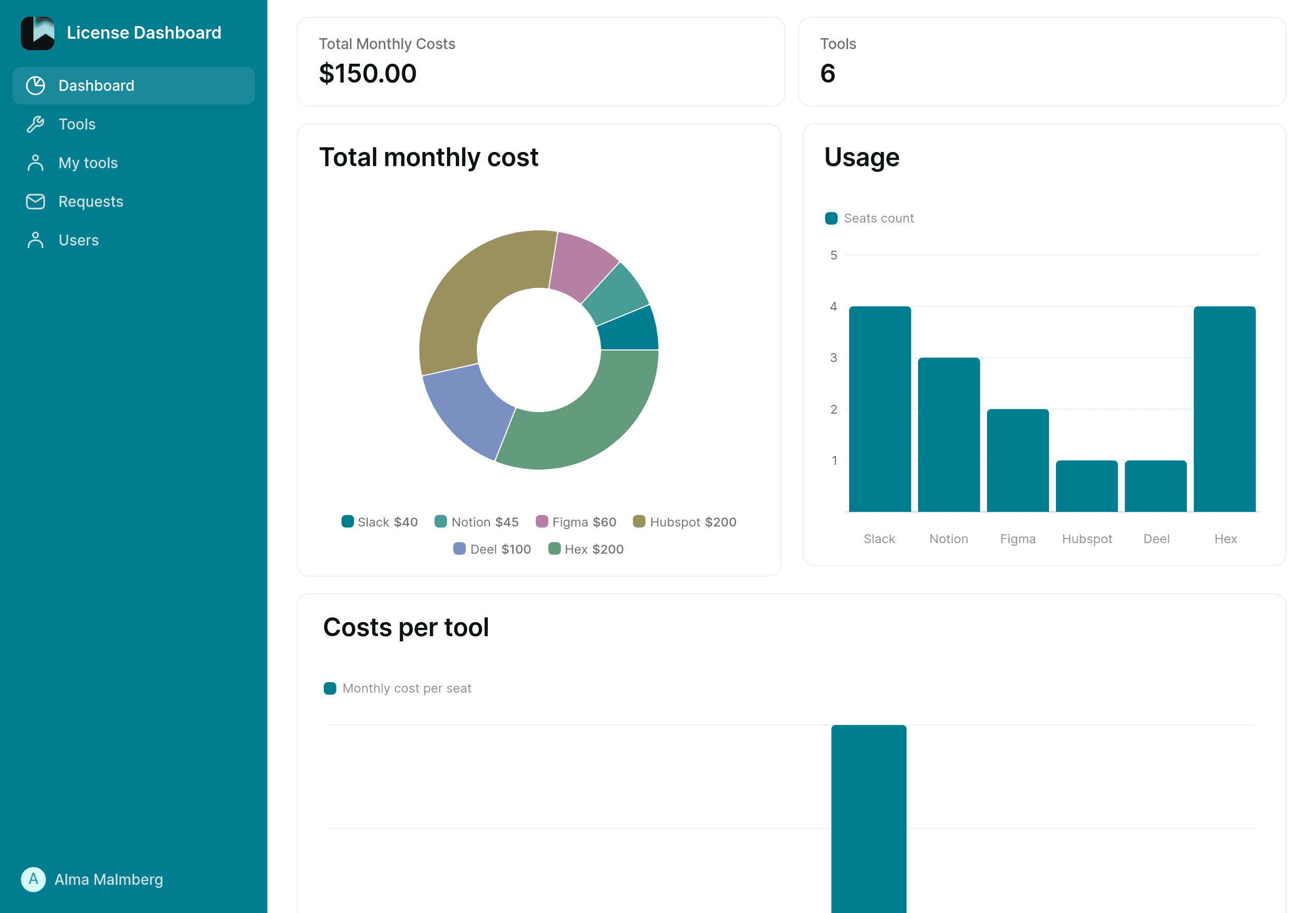Click the License Dashboard title

coord(144,32)
